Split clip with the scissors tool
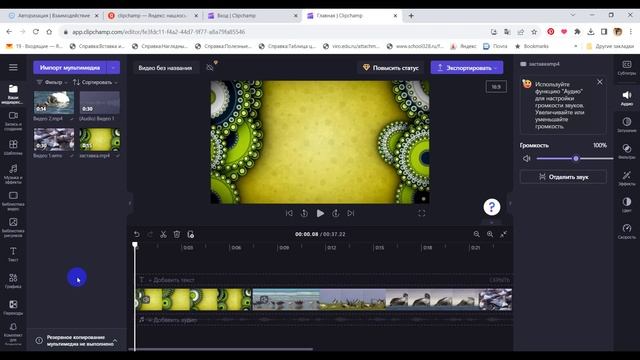This screenshot has height=360, width=640. 163,234
